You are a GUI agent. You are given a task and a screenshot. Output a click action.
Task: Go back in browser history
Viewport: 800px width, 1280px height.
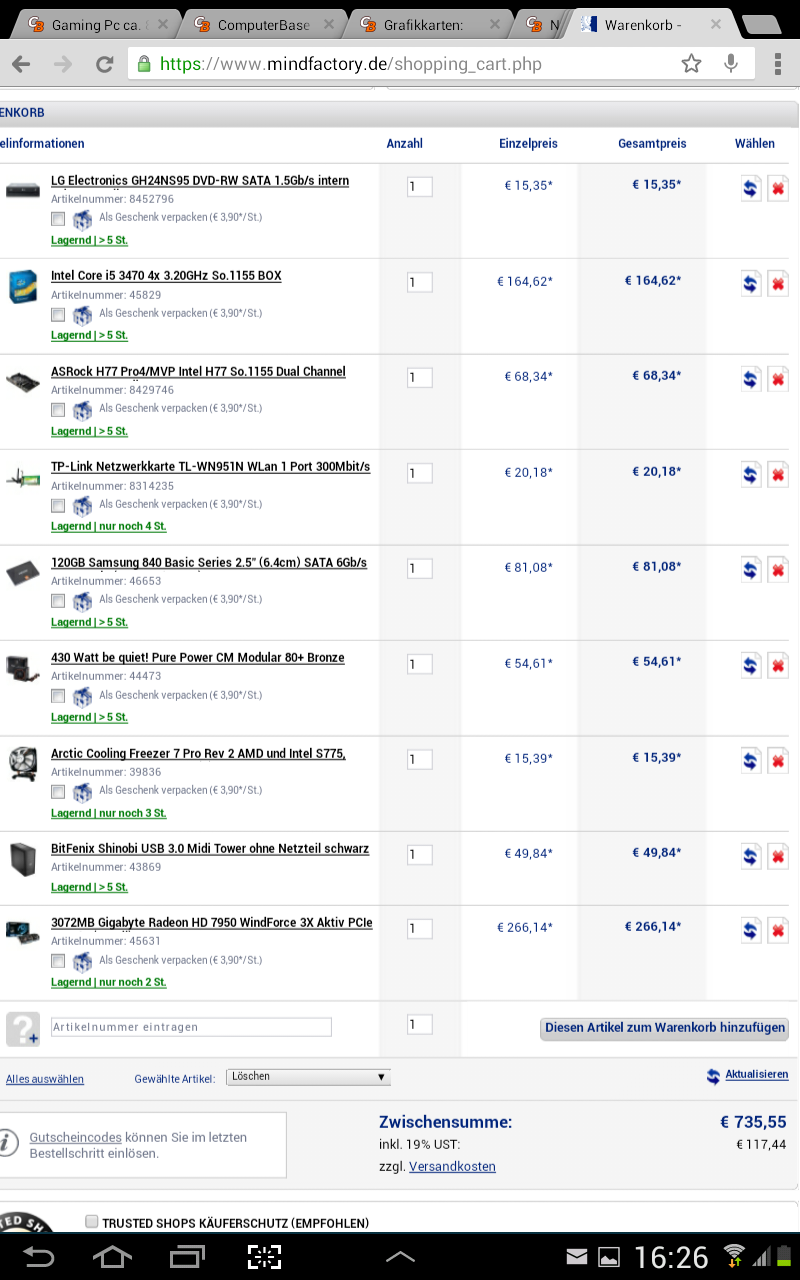coord(20,64)
